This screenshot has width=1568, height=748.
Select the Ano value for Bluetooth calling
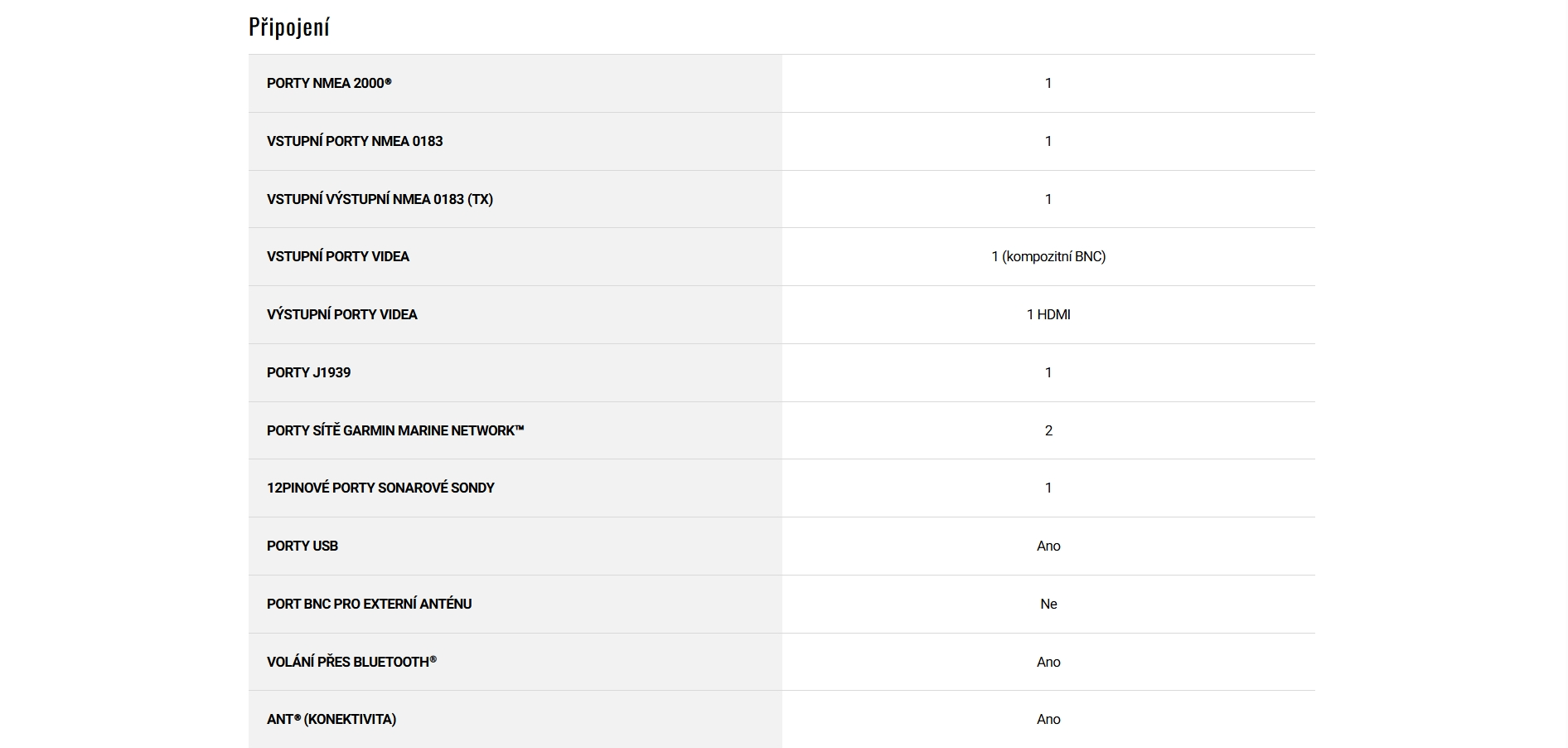click(x=1048, y=662)
